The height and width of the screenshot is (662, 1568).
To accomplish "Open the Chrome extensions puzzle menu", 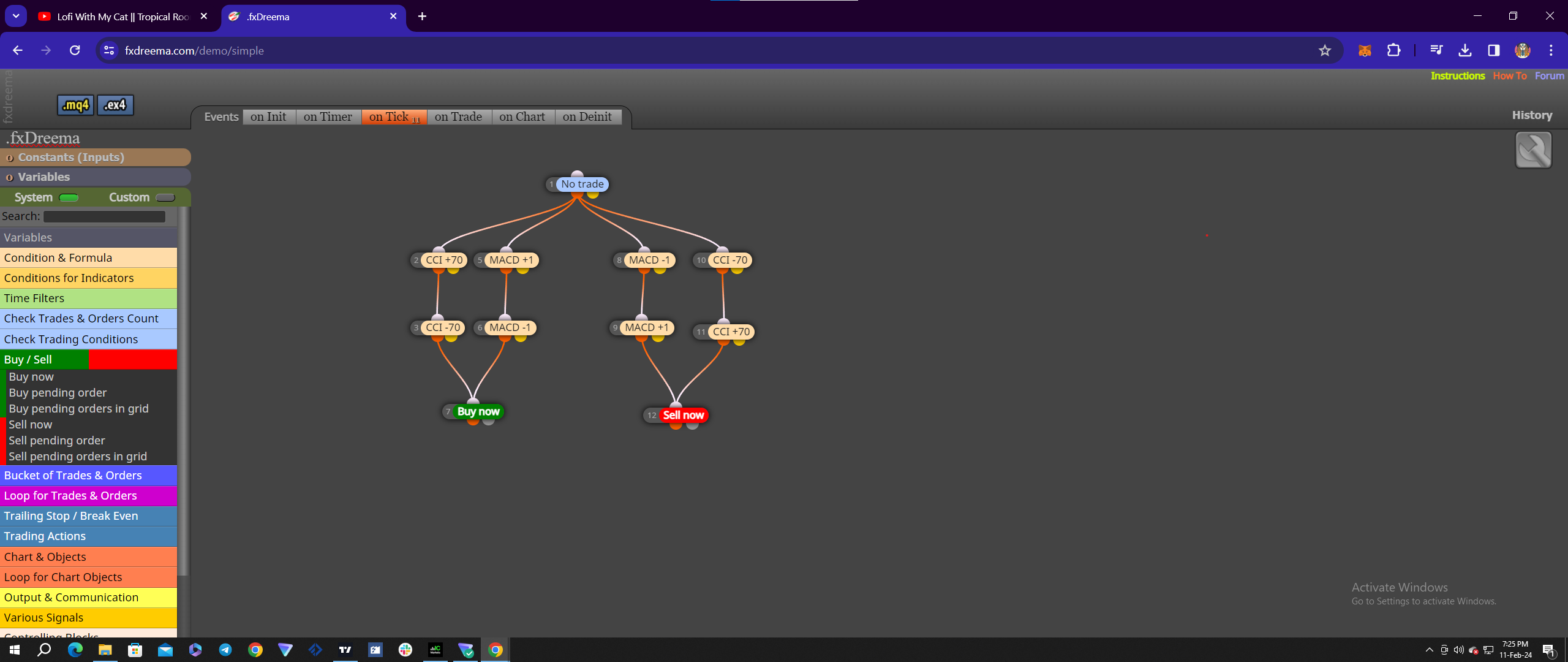I will pos(1393,50).
